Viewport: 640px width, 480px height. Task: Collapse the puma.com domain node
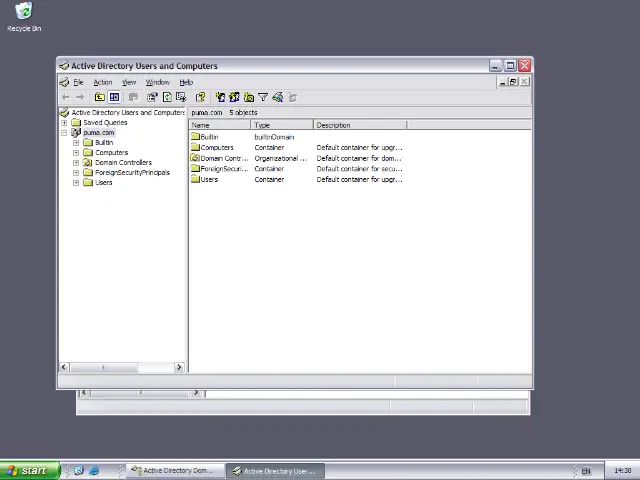click(x=64, y=133)
